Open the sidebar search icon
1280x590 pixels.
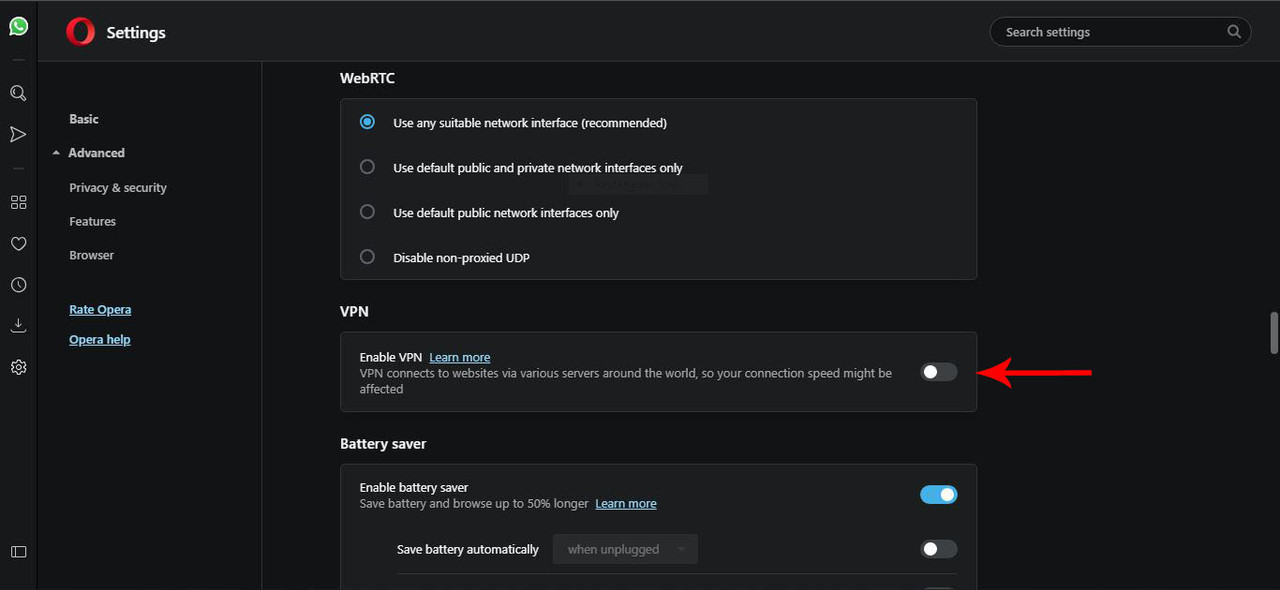[18, 93]
